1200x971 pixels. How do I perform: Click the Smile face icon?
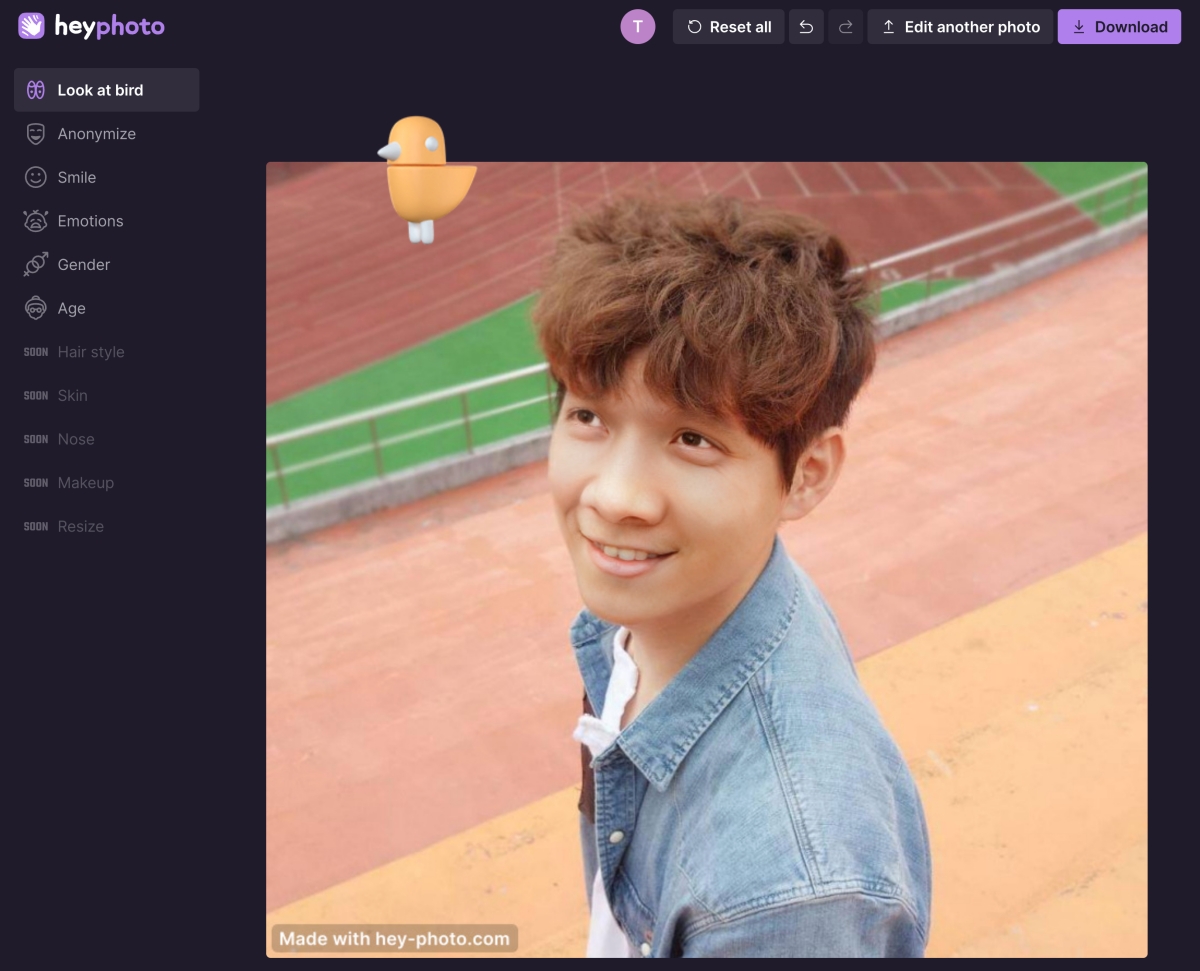click(x=36, y=177)
